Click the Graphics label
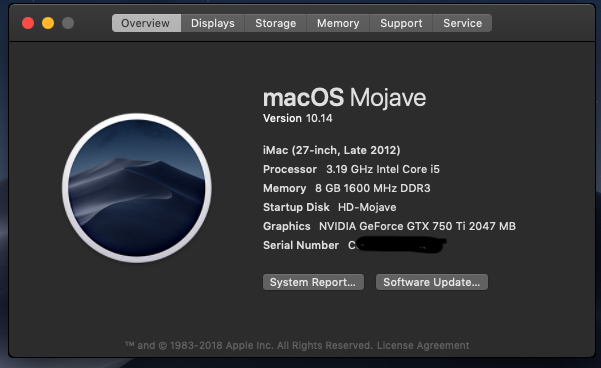 pyautogui.click(x=286, y=226)
